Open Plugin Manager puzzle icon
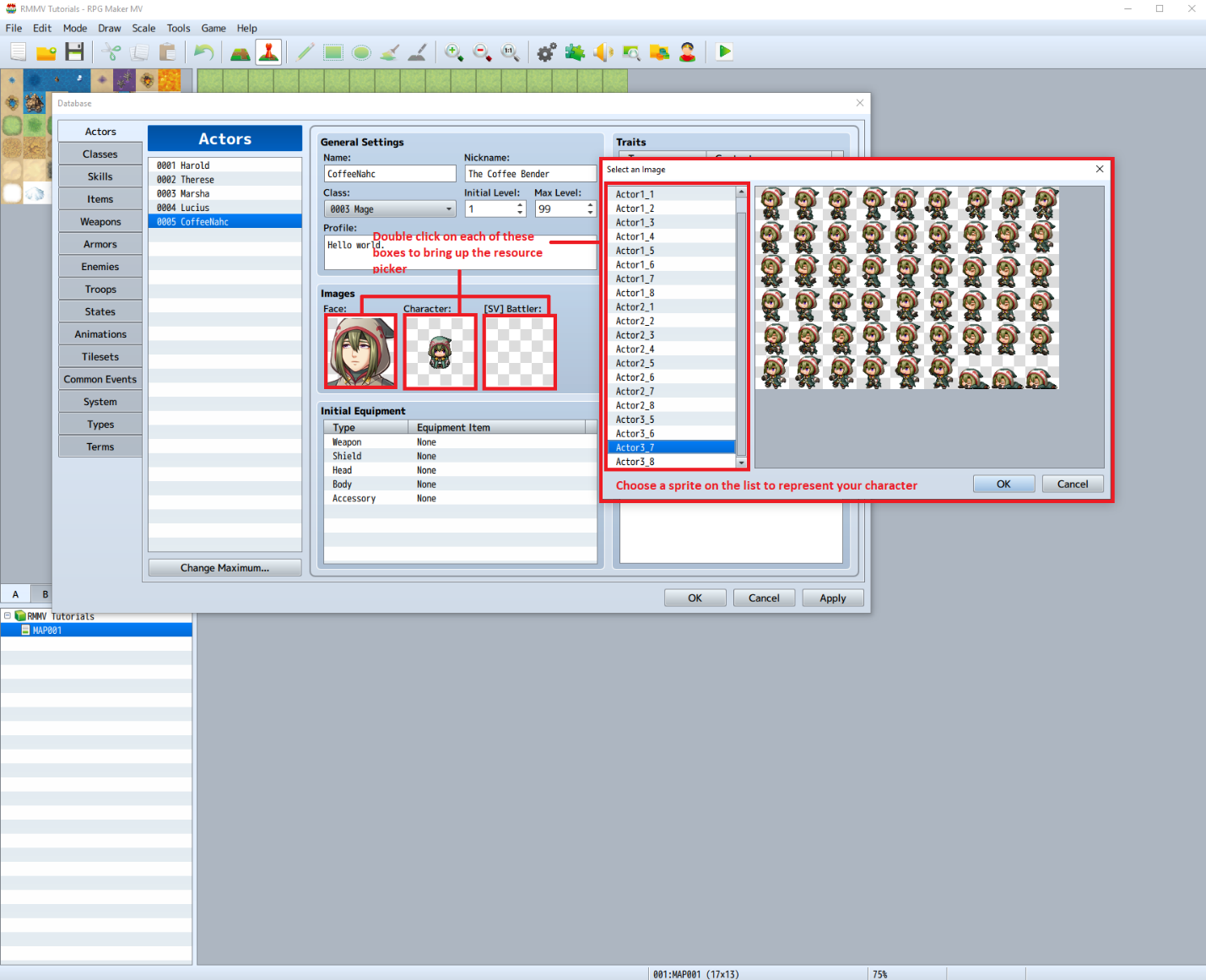Image resolution: width=1206 pixels, height=980 pixels. [575, 52]
